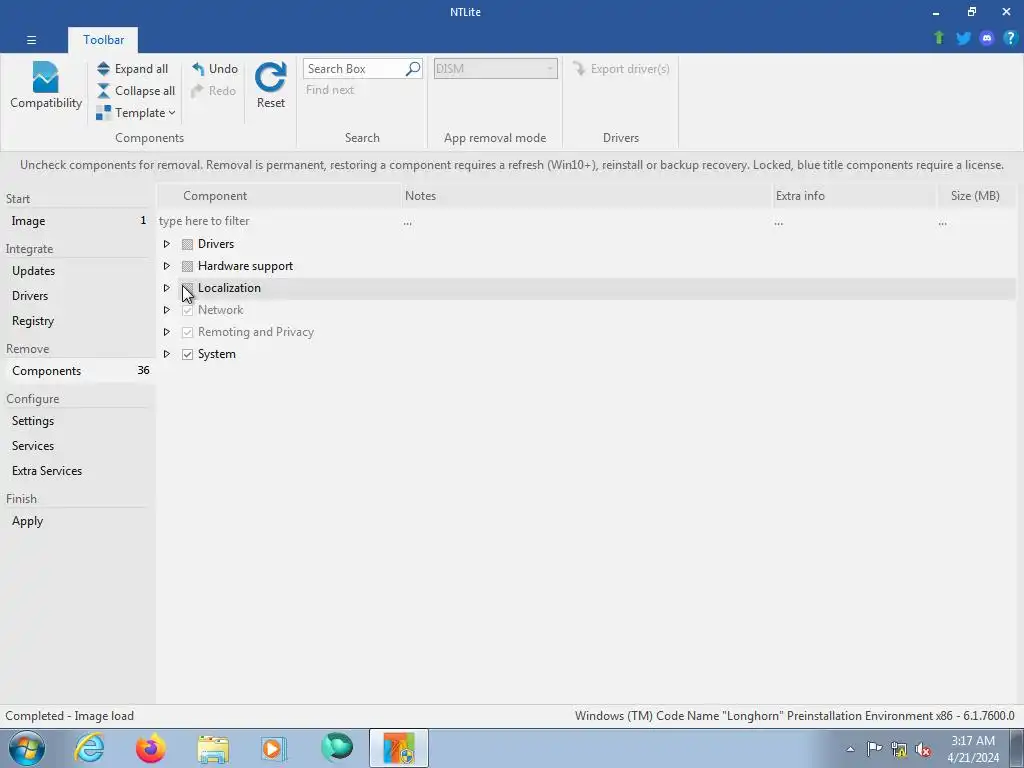Click Collapse all components
This screenshot has height=768, width=1024.
pos(136,91)
